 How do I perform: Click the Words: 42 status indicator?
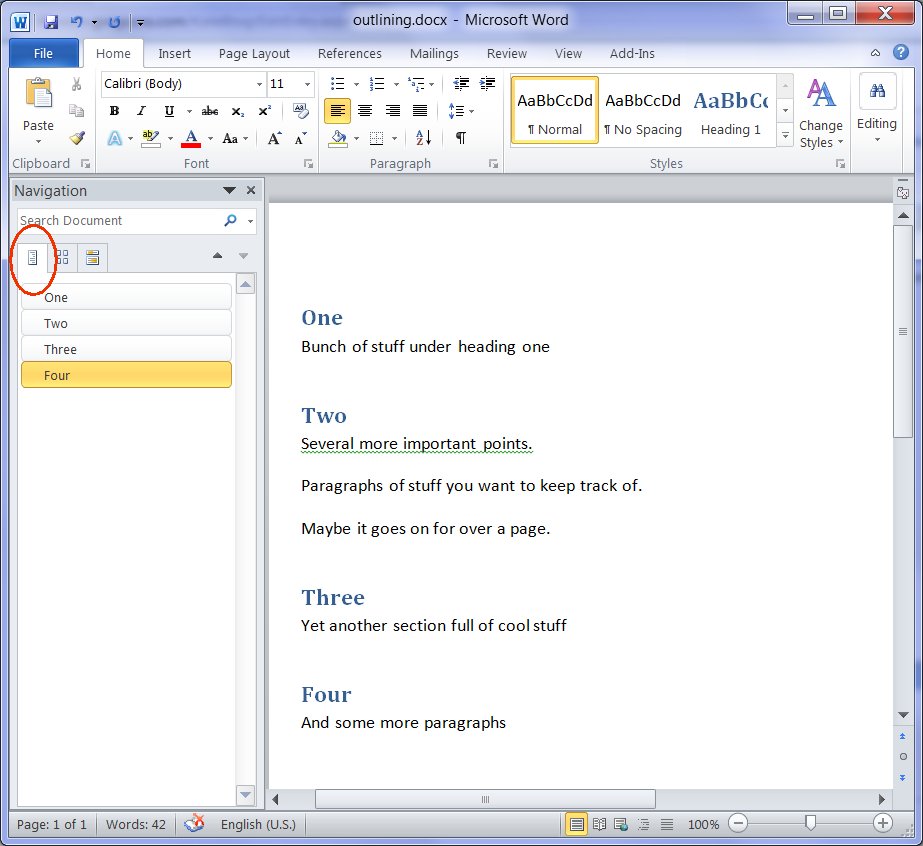135,824
